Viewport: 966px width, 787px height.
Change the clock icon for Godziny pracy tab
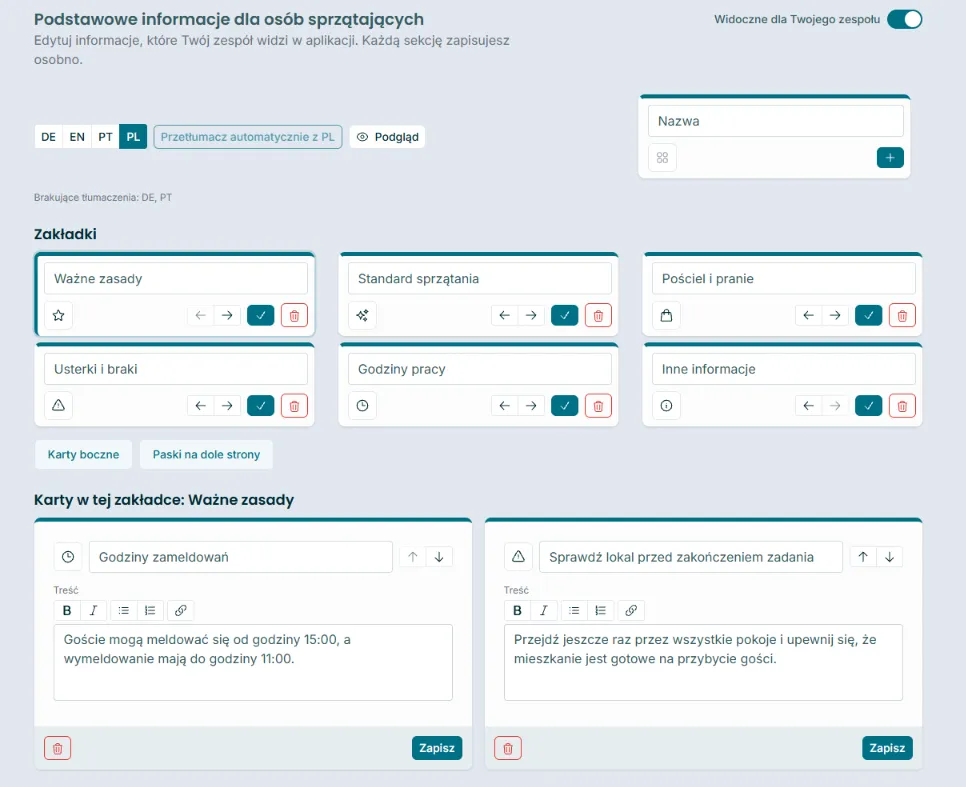click(x=362, y=406)
